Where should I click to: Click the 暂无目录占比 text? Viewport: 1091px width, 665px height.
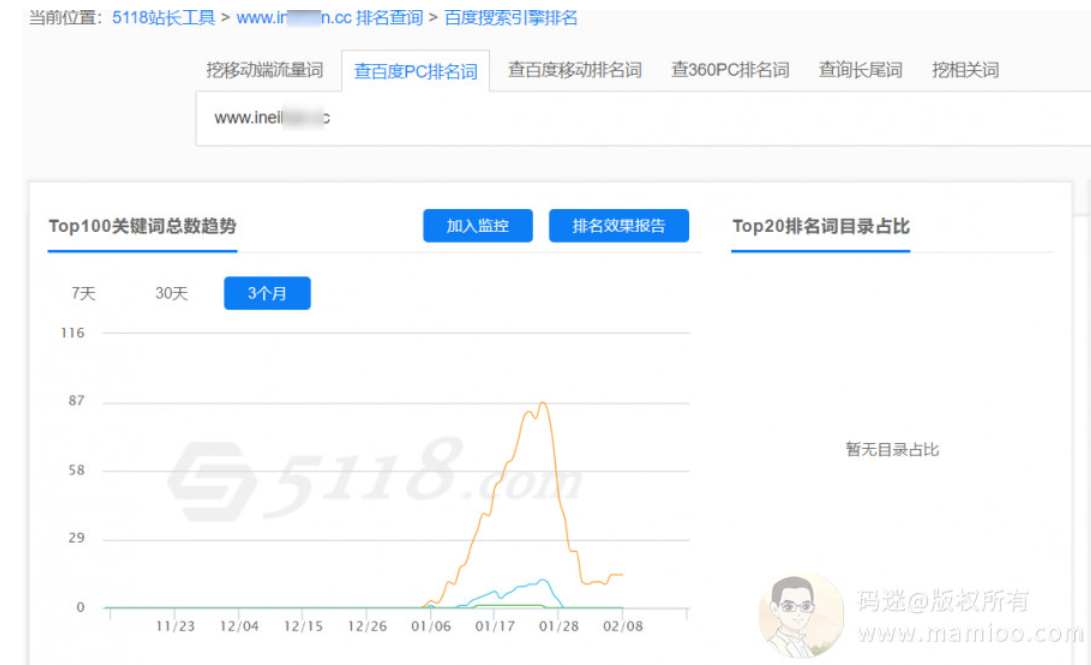click(x=892, y=449)
